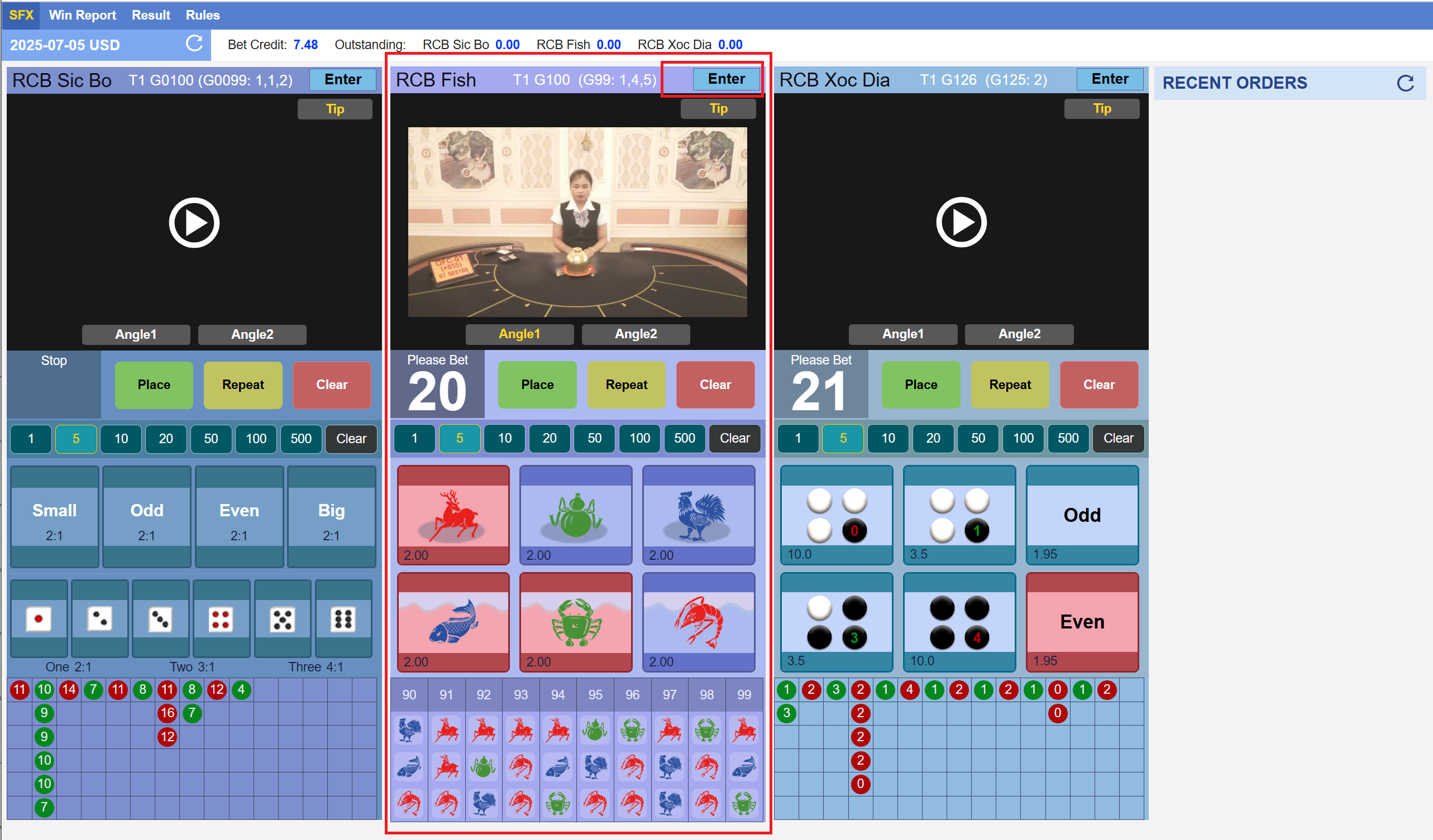Select chip 50 in RCB Fish
This screenshot has width=1433, height=840.
coord(594,438)
